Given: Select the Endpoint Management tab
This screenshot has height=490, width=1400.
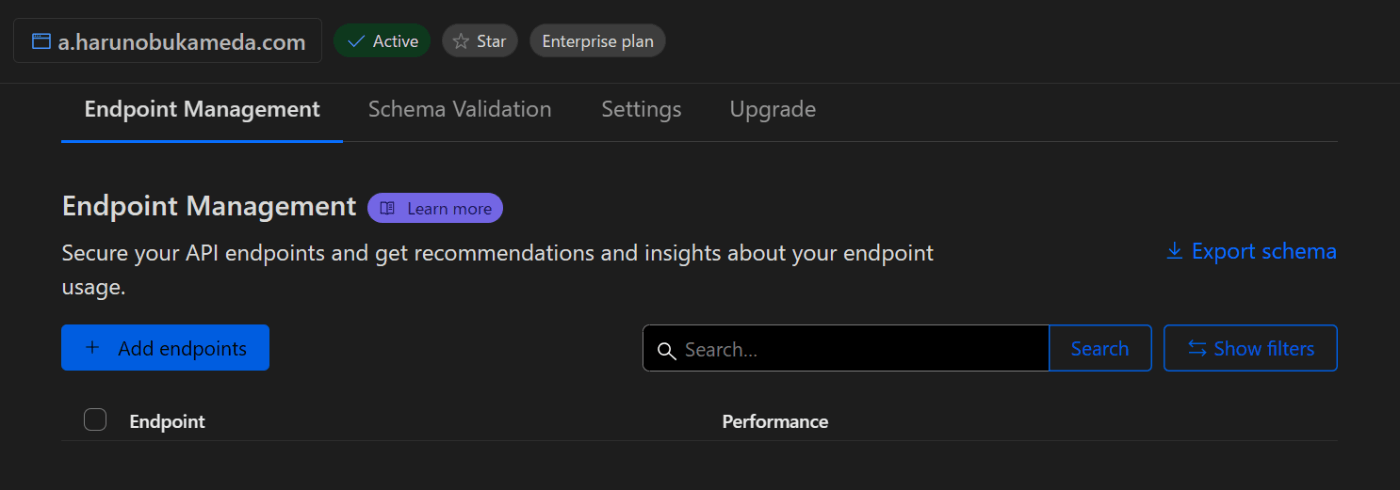Looking at the screenshot, I should (x=202, y=109).
